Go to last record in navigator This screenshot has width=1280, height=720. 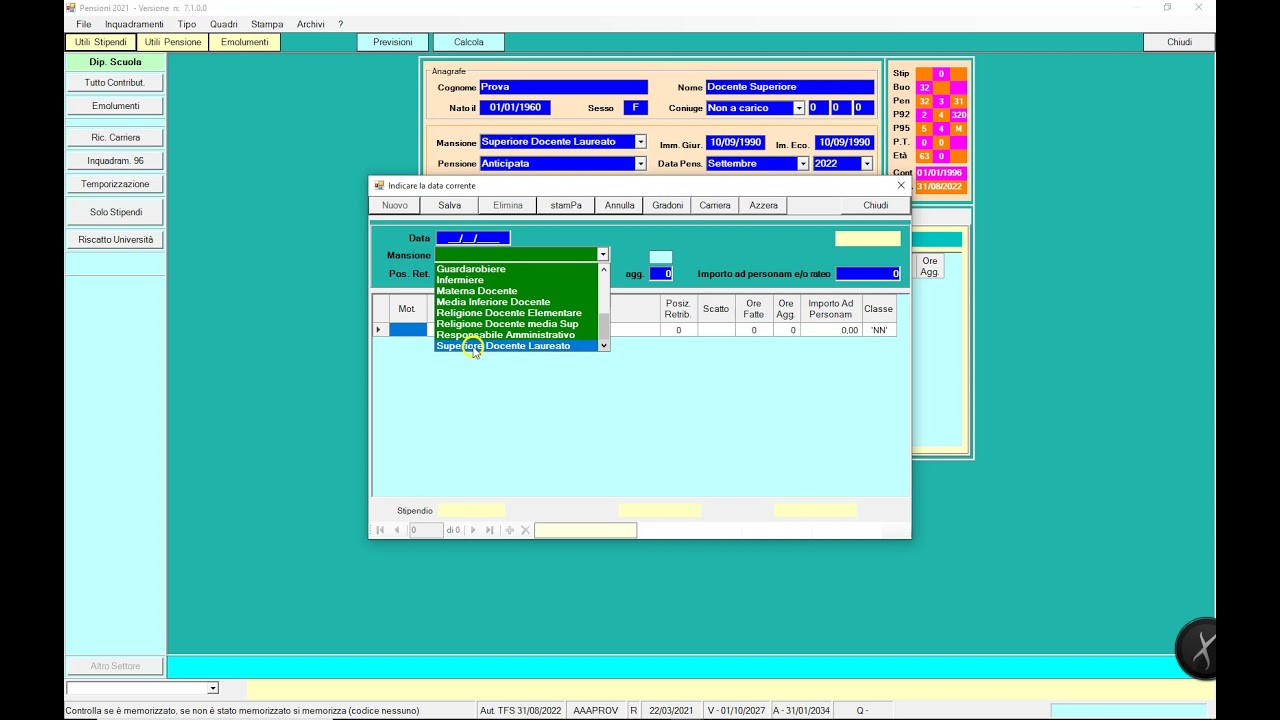tap(489, 530)
